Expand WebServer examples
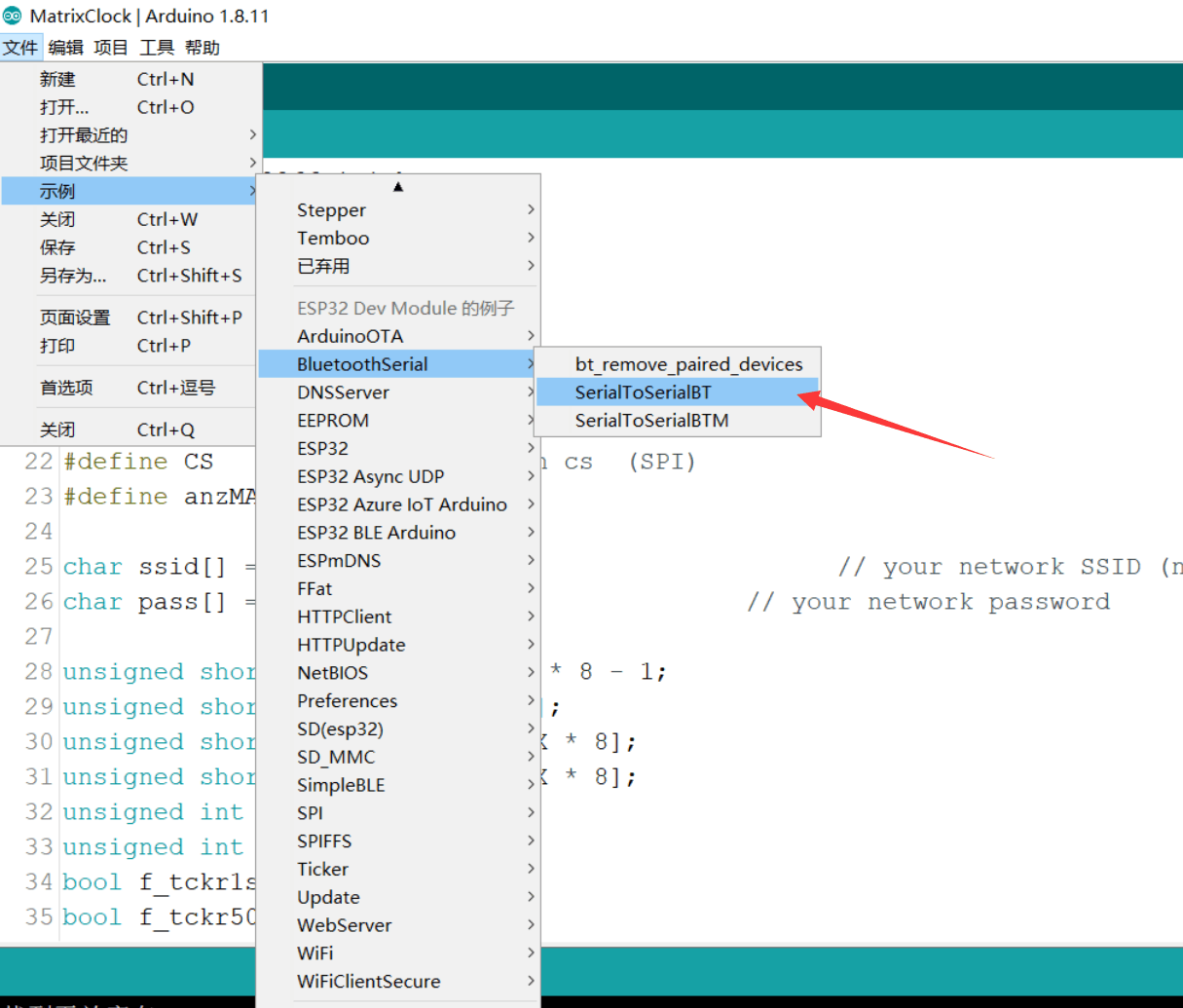This screenshot has height=1008, width=1183. 398,925
